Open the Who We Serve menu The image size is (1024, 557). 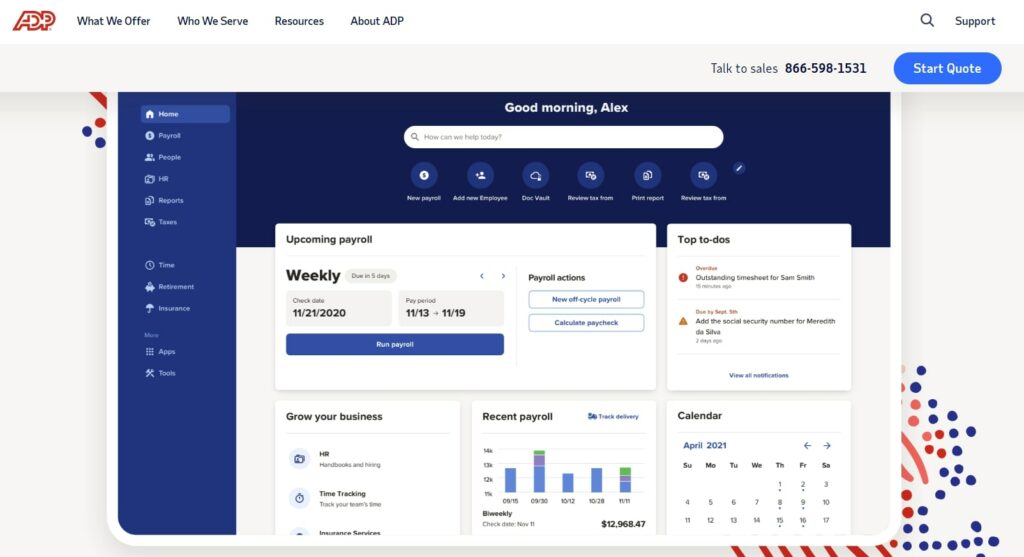pyautogui.click(x=212, y=21)
